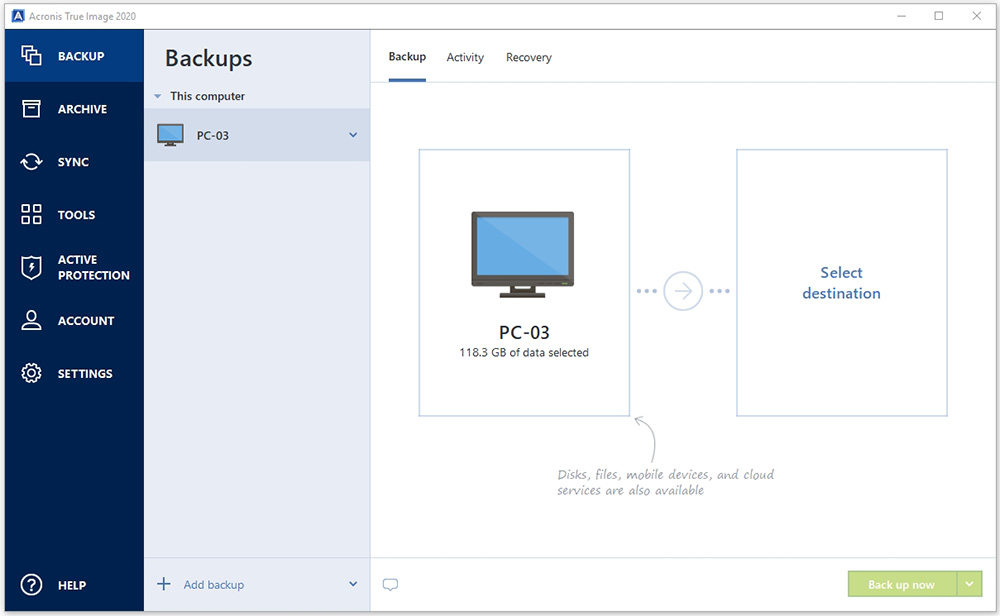The image size is (1000, 616).
Task: Click the circled arrow between source and destination
Action: coord(682,291)
